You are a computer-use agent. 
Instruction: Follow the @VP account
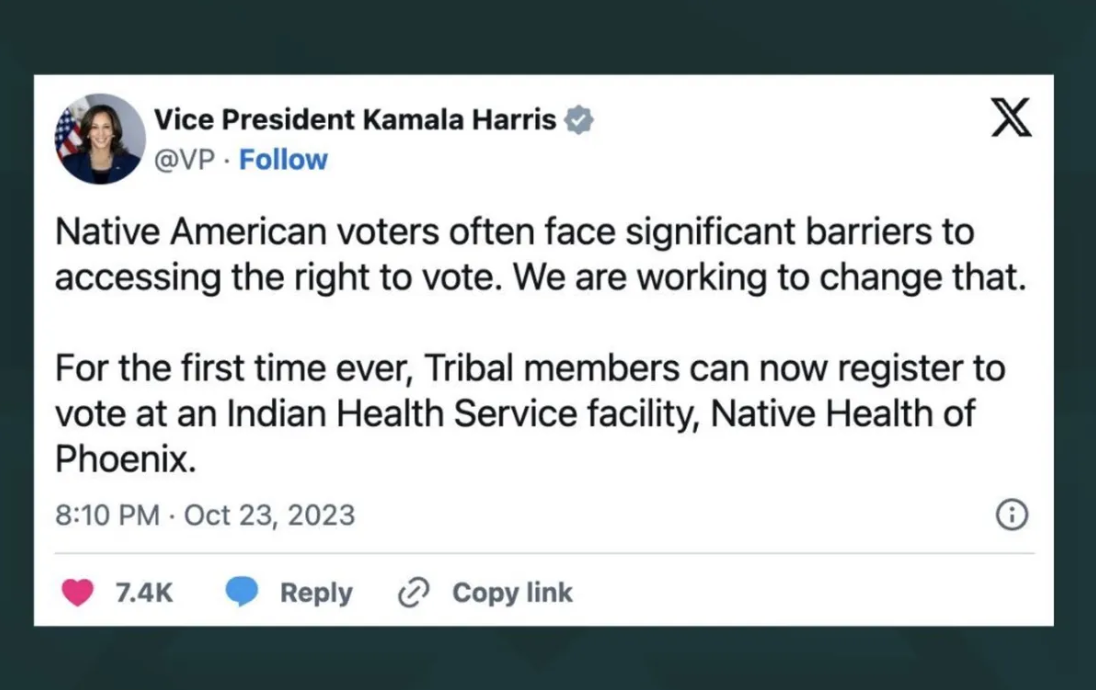[x=283, y=160]
